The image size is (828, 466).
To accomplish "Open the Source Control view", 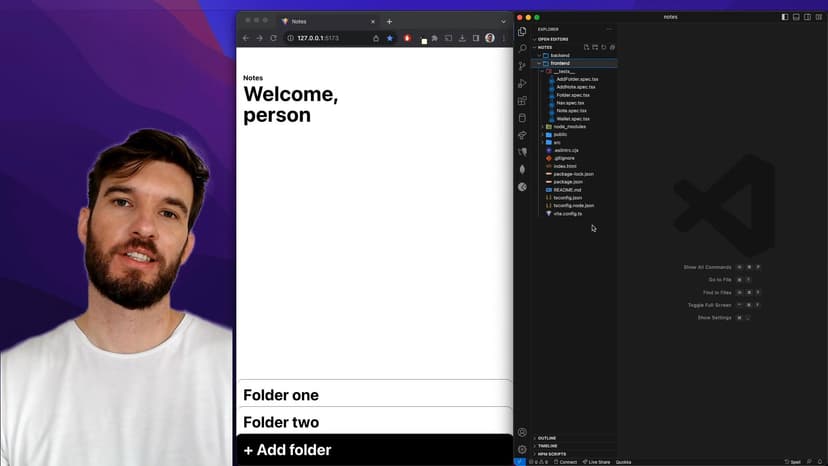I will point(522,66).
